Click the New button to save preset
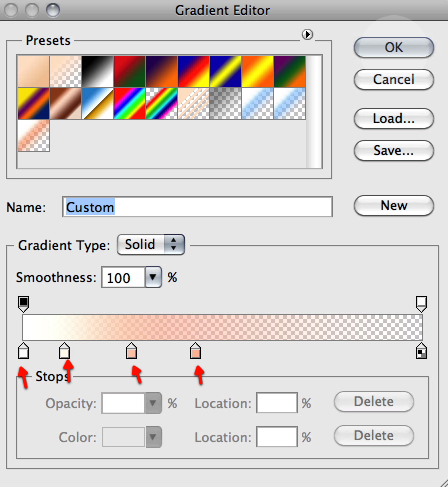448x487 pixels. tap(394, 205)
